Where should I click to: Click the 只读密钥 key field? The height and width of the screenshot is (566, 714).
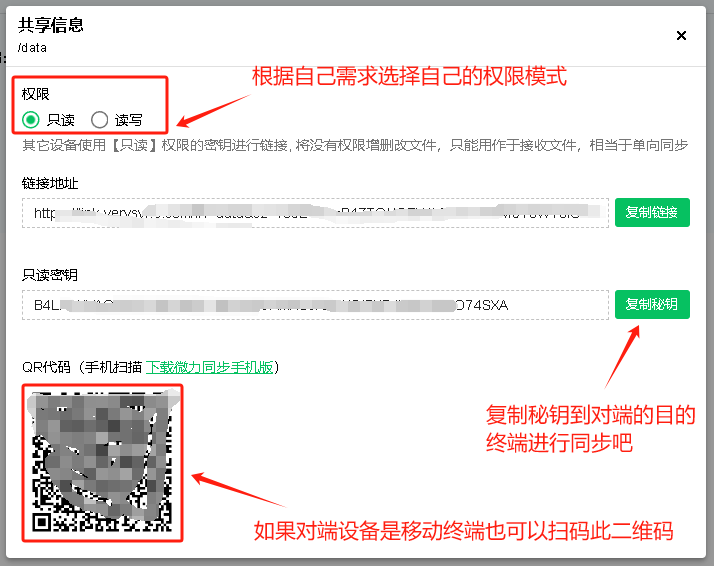pyautogui.click(x=315, y=305)
